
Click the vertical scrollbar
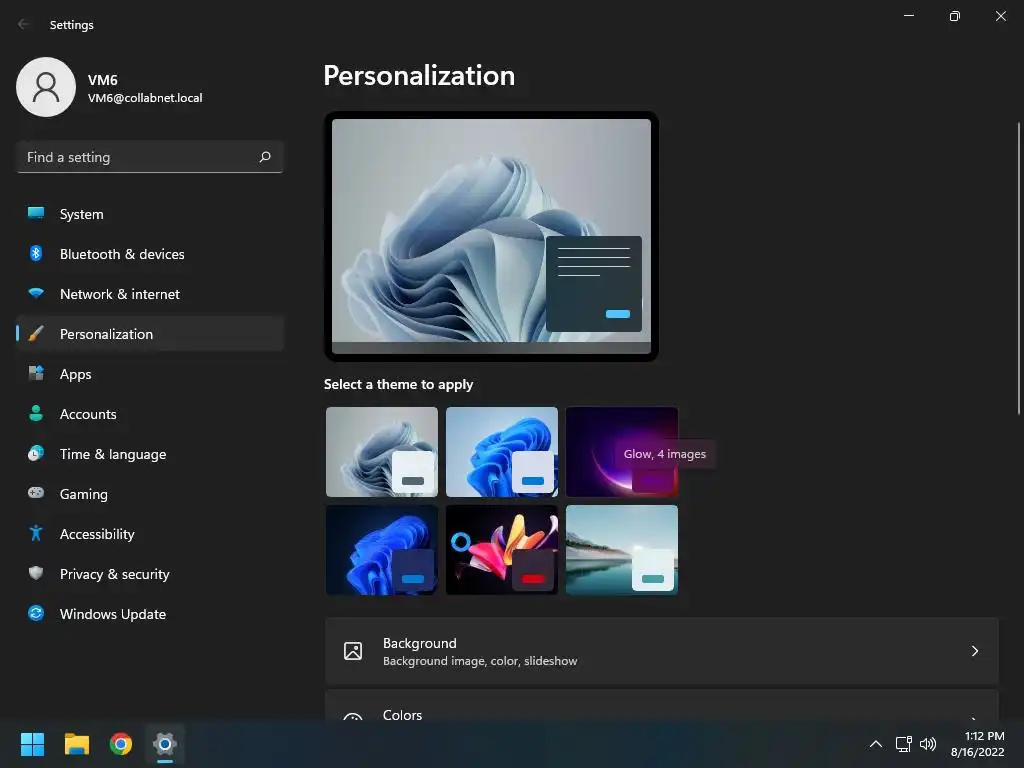point(1018,268)
